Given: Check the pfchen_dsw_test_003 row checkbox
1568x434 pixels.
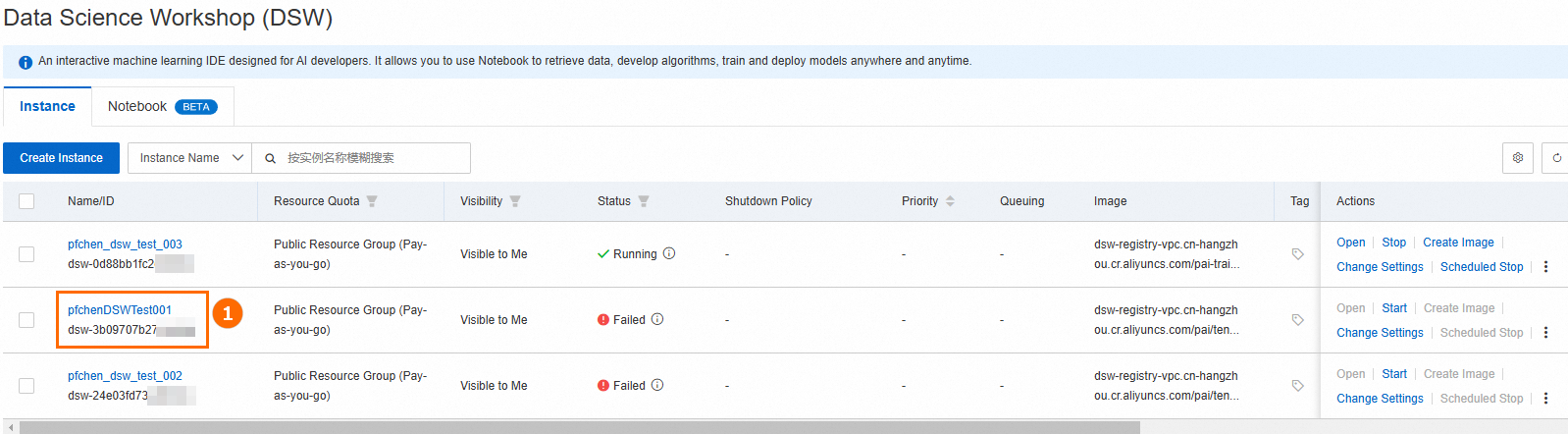Looking at the screenshot, I should (26, 254).
